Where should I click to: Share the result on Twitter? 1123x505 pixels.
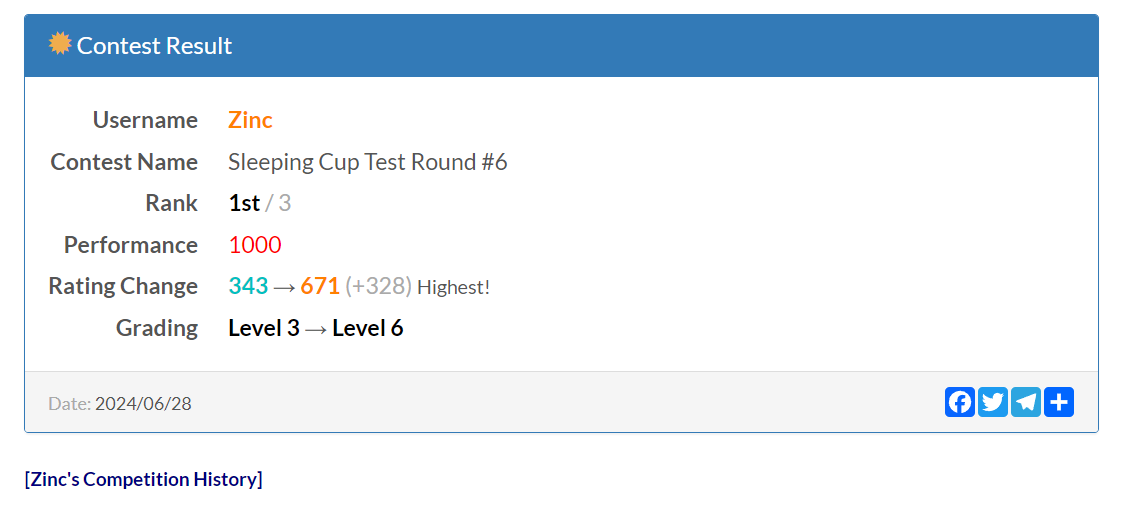(x=993, y=402)
